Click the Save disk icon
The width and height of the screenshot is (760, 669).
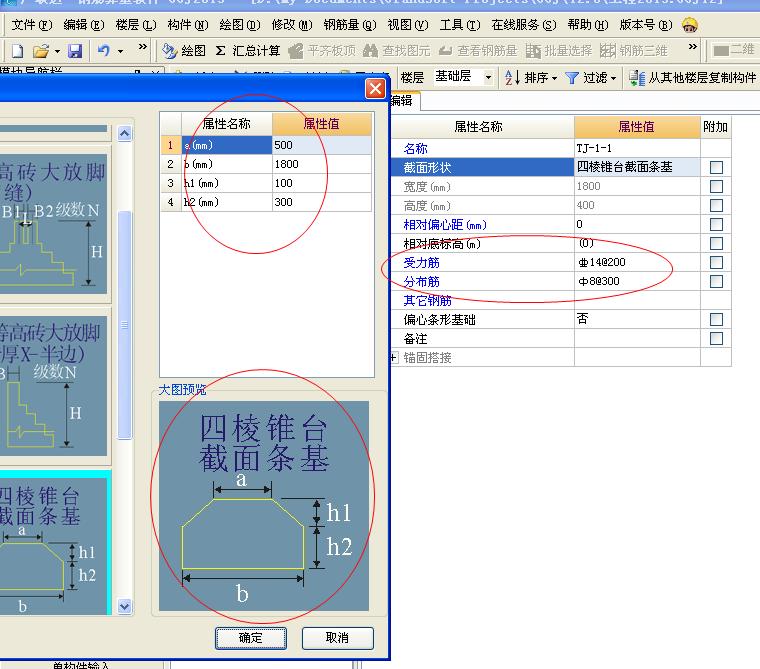pyautogui.click(x=74, y=50)
